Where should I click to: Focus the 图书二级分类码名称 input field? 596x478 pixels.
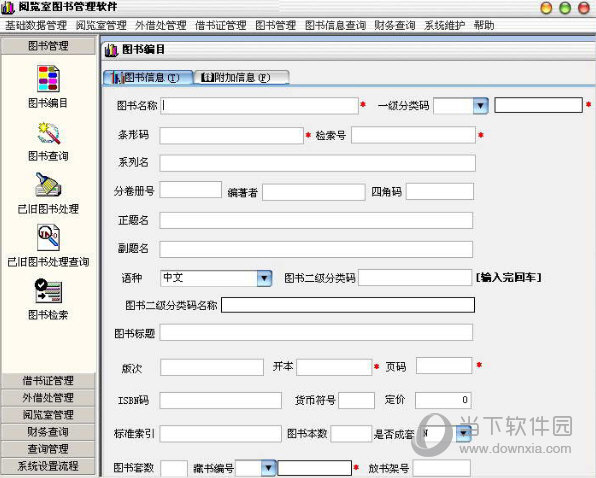(x=348, y=305)
